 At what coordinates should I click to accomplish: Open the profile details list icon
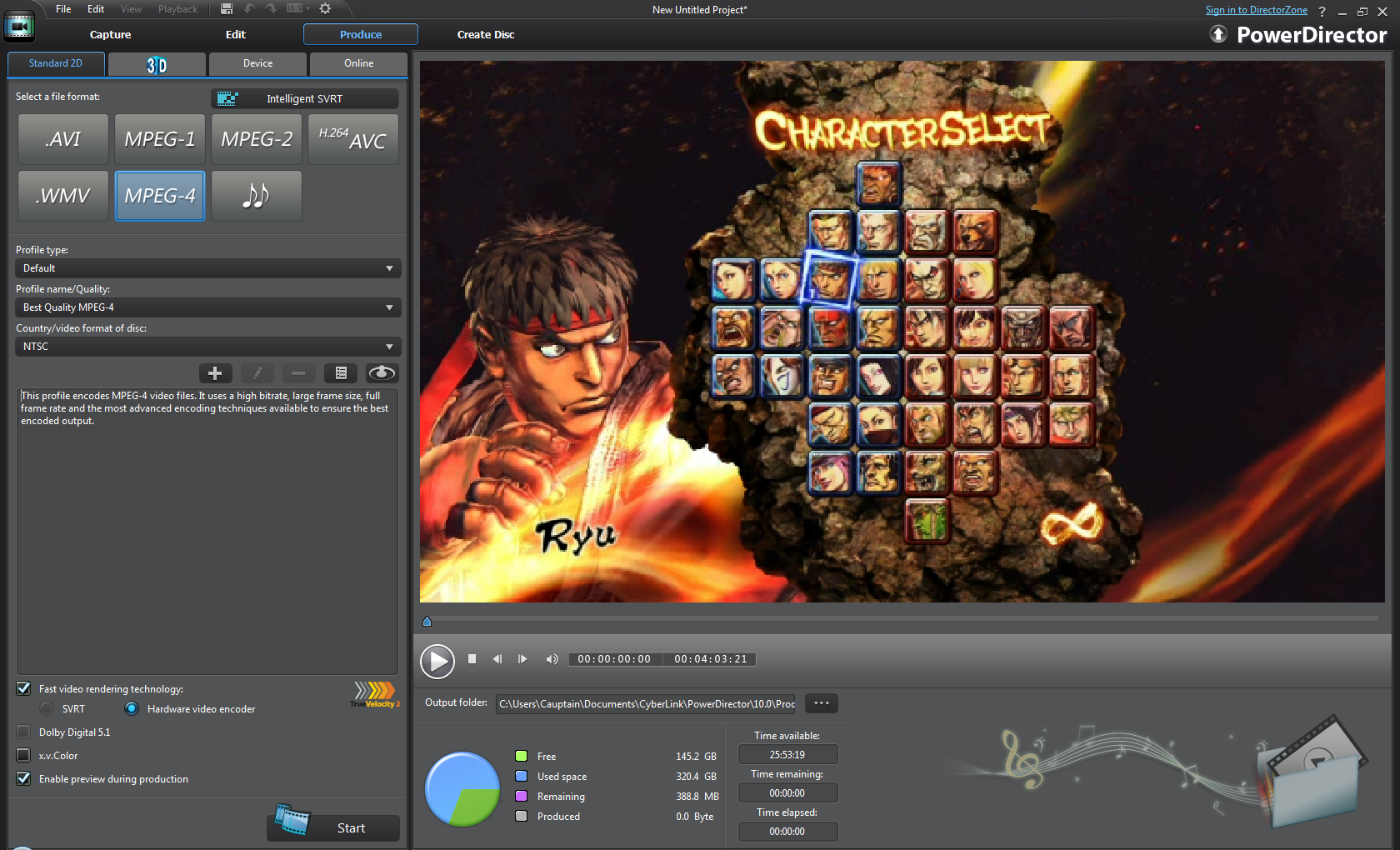(x=341, y=373)
